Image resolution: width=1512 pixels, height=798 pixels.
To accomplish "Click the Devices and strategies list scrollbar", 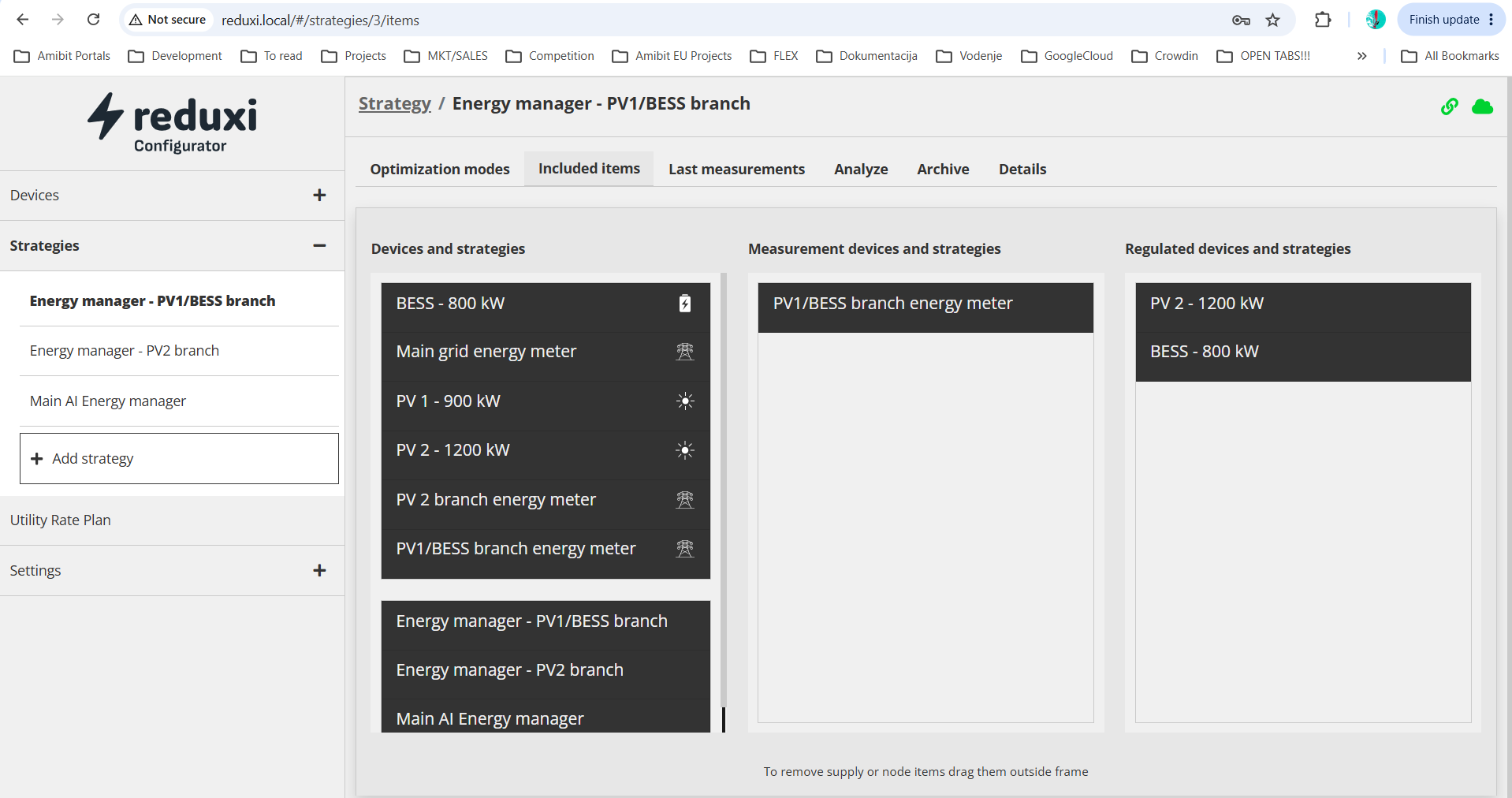I will [x=724, y=503].
